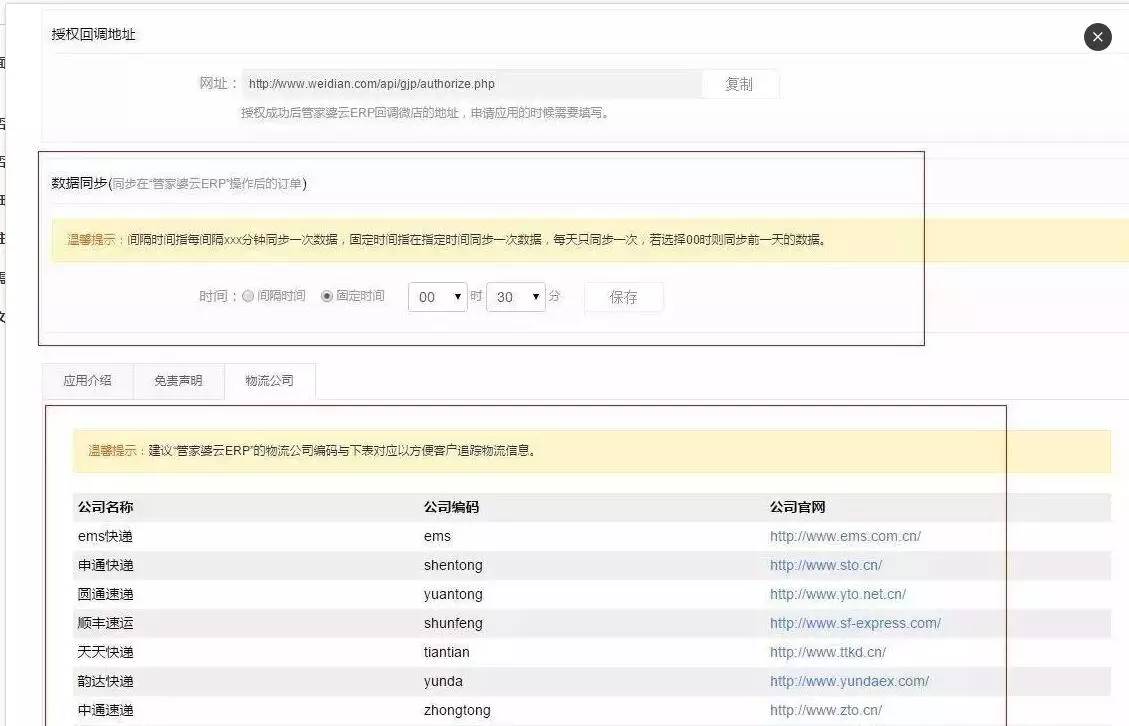Image resolution: width=1129 pixels, height=726 pixels.
Task: Click the 顺丰速运 table row name
Action: pos(105,623)
